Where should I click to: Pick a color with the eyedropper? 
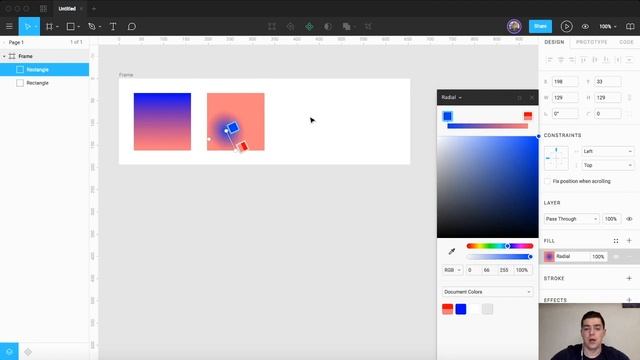click(451, 251)
